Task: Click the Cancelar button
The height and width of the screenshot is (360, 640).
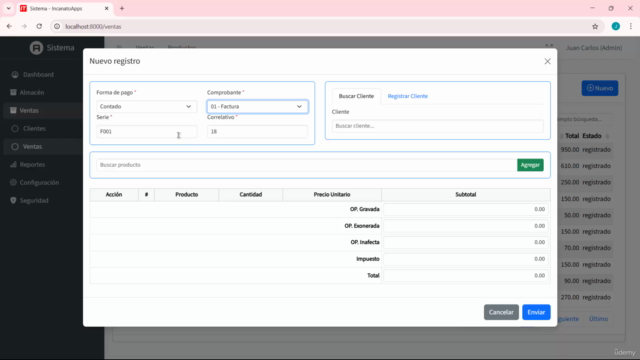Action: coord(501,312)
